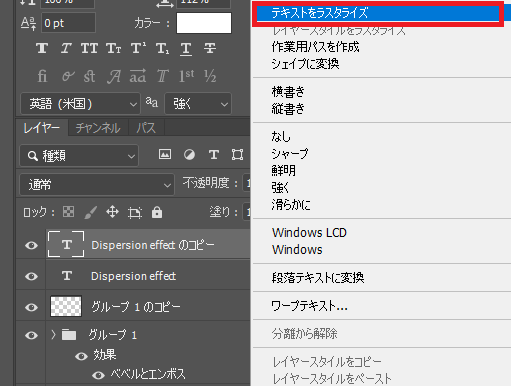Enable All Caps text style

[x=89, y=49]
